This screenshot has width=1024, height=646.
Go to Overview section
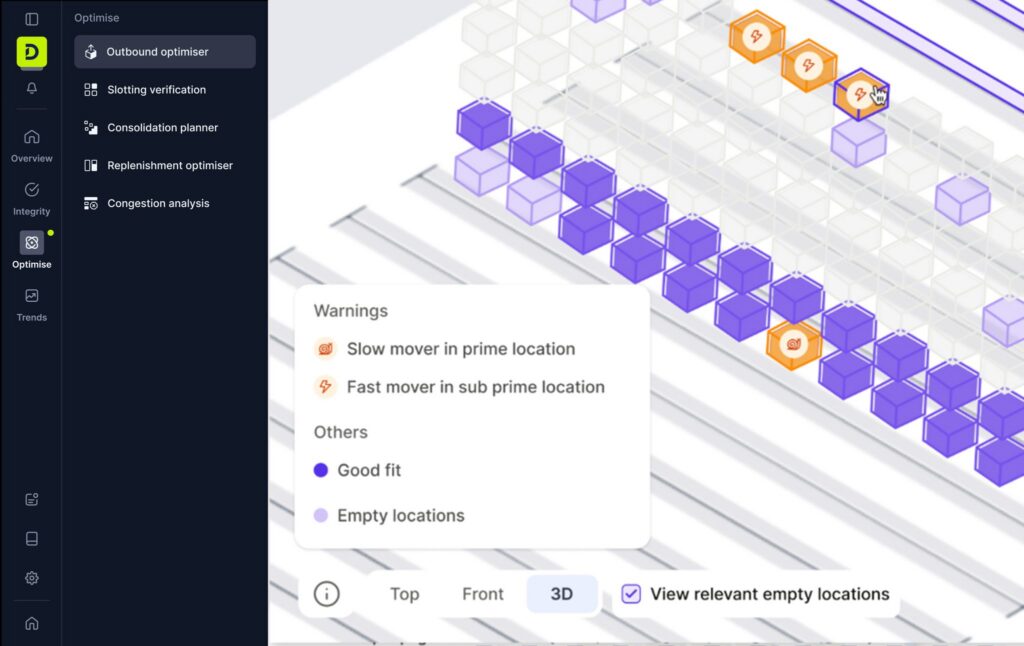click(x=31, y=145)
